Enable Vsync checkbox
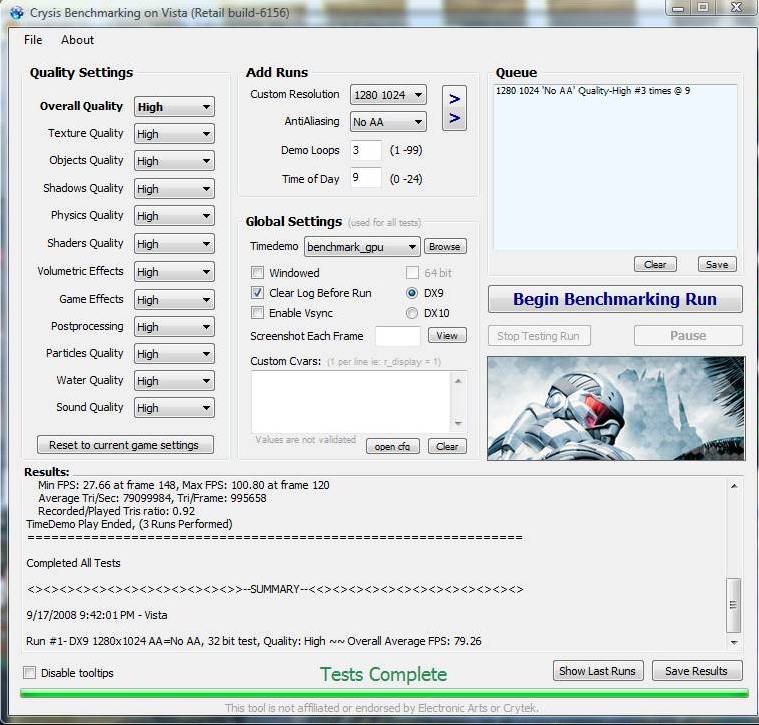759x725 pixels. (258, 313)
